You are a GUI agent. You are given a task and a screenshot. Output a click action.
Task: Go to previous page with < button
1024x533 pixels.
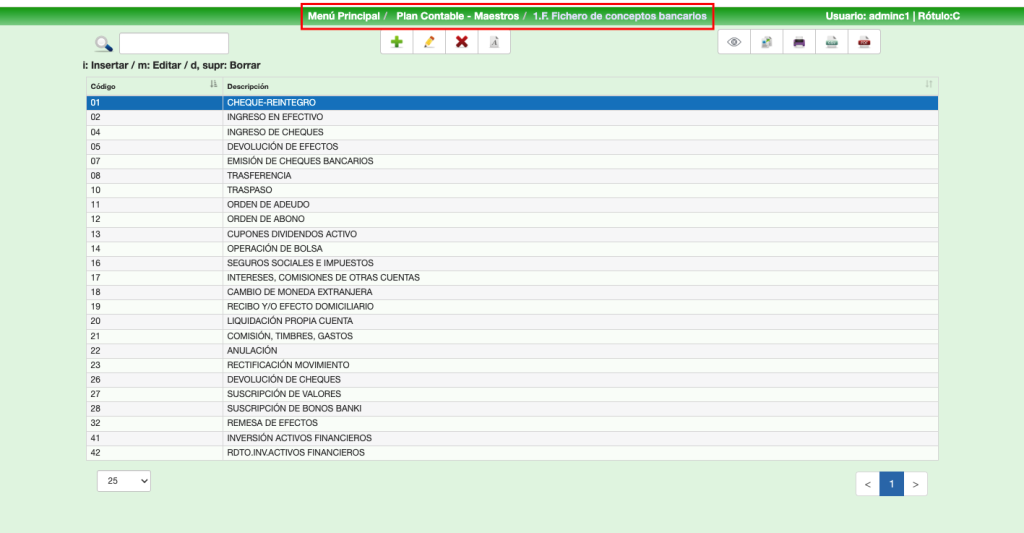tap(868, 484)
